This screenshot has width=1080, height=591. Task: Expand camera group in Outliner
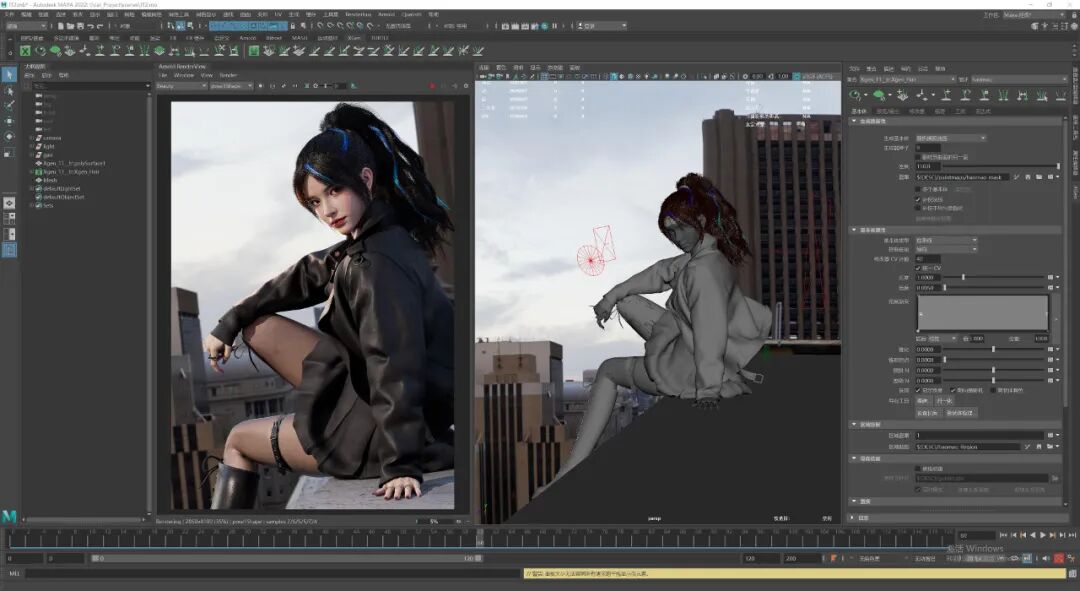click(x=32, y=138)
